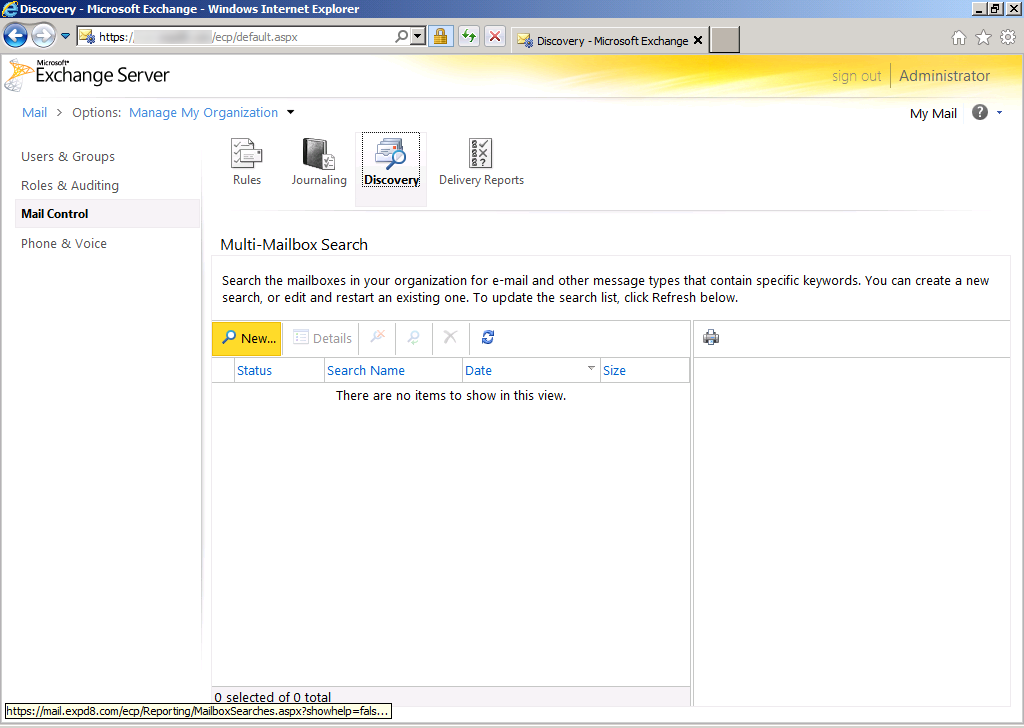
Task: Click the Date column sort arrow
Action: (x=591, y=368)
